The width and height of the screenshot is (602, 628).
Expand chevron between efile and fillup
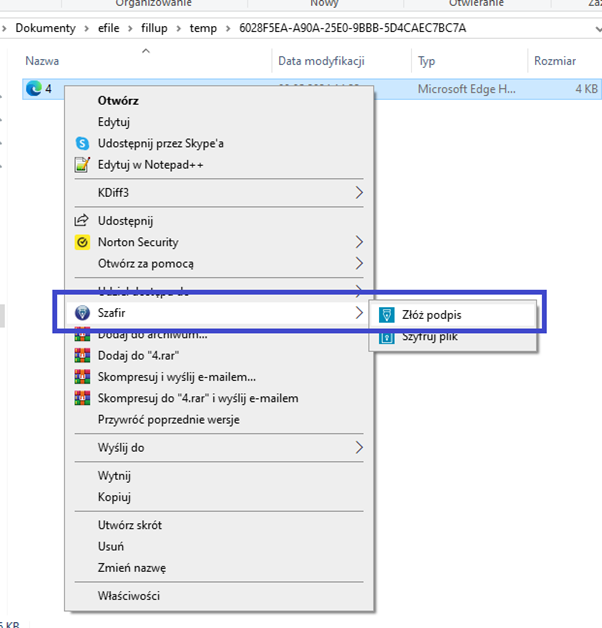click(x=130, y=29)
